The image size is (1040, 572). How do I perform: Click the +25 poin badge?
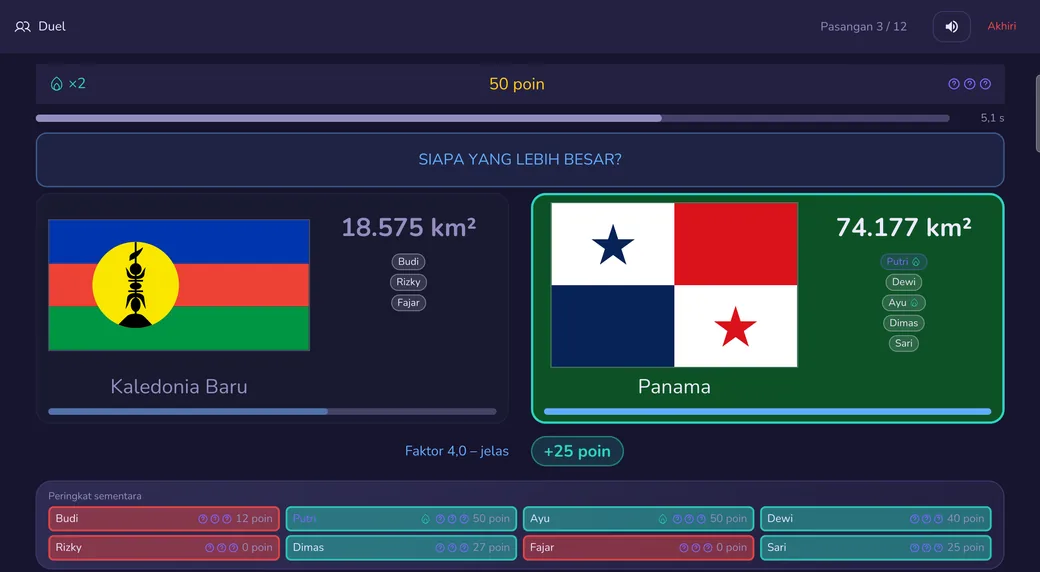click(x=577, y=451)
